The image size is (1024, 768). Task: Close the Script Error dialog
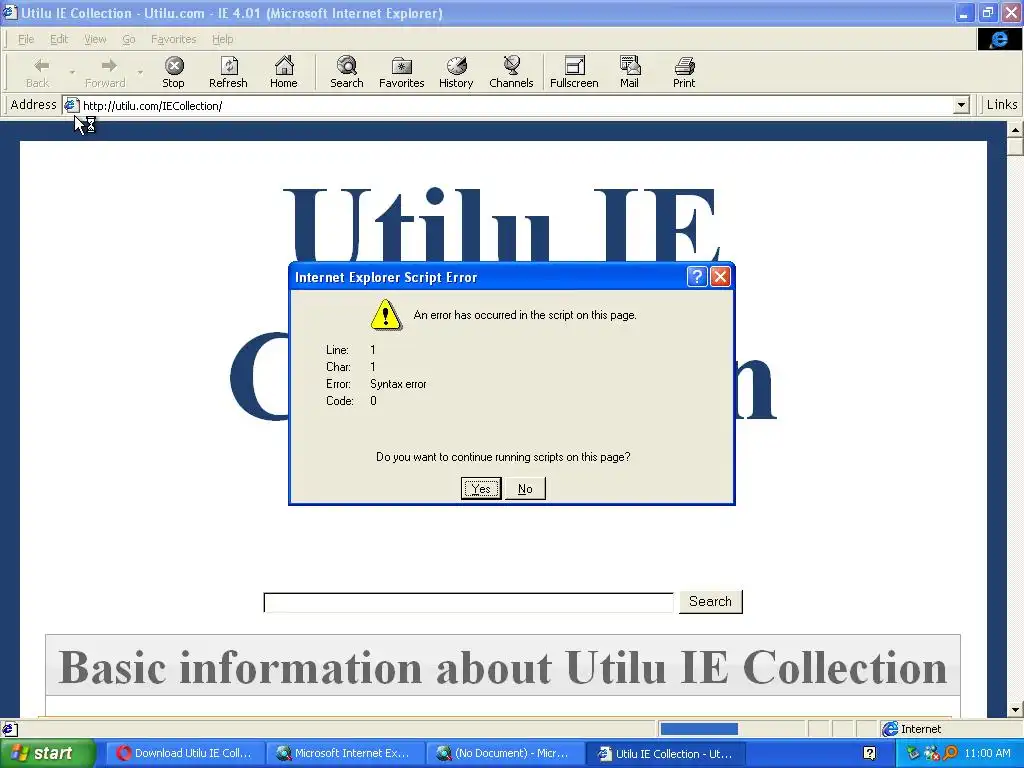click(720, 277)
